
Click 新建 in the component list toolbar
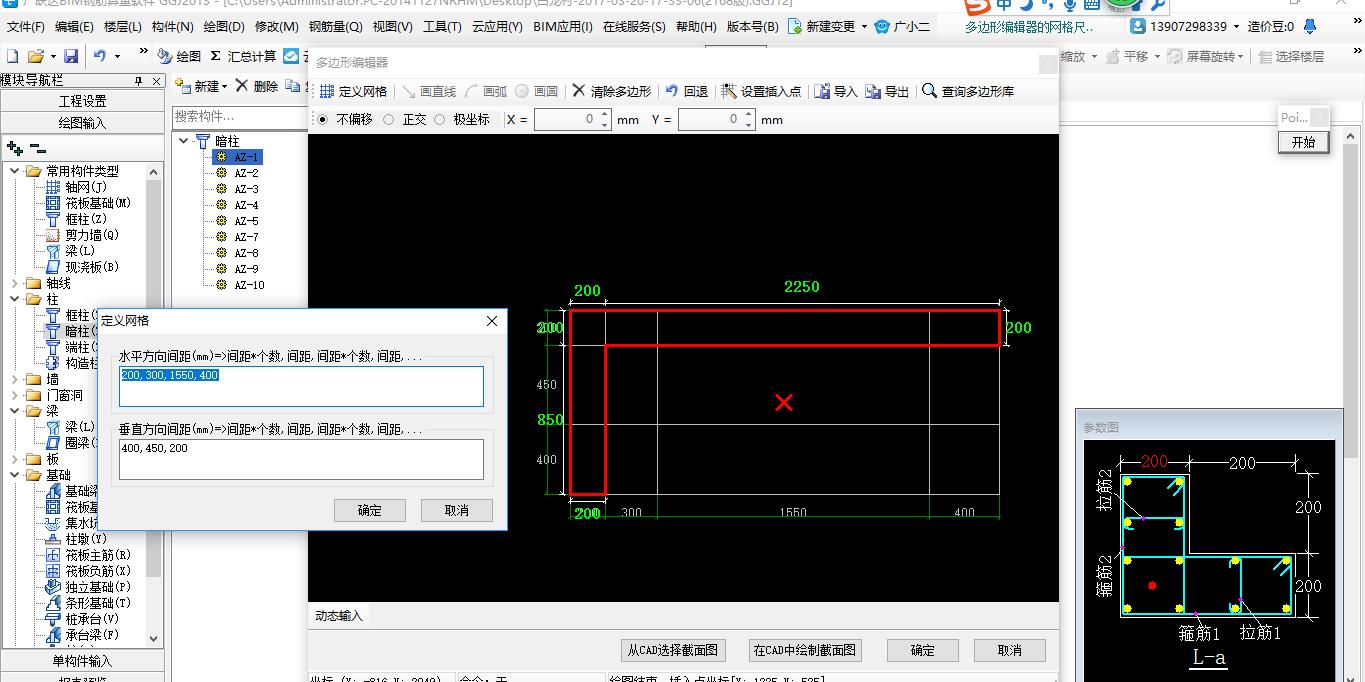202,87
